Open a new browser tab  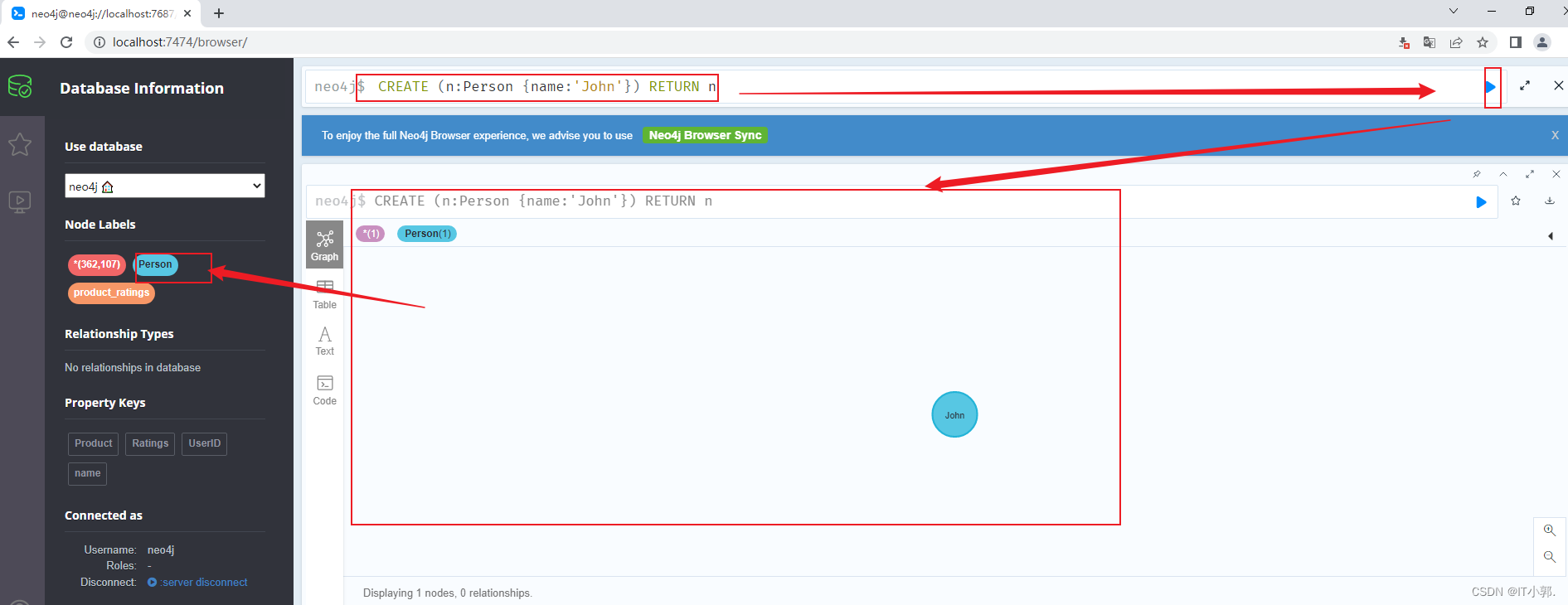coord(219,13)
